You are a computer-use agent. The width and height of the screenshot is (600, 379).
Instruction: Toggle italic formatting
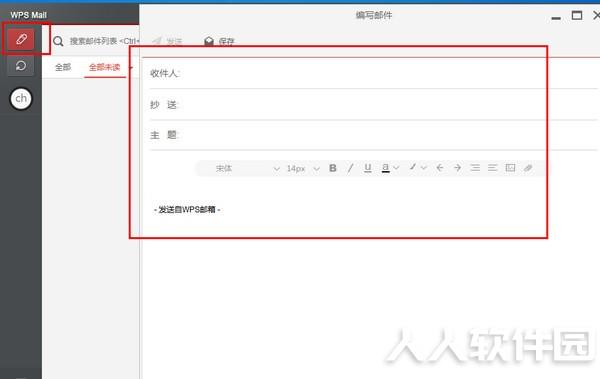coord(350,168)
